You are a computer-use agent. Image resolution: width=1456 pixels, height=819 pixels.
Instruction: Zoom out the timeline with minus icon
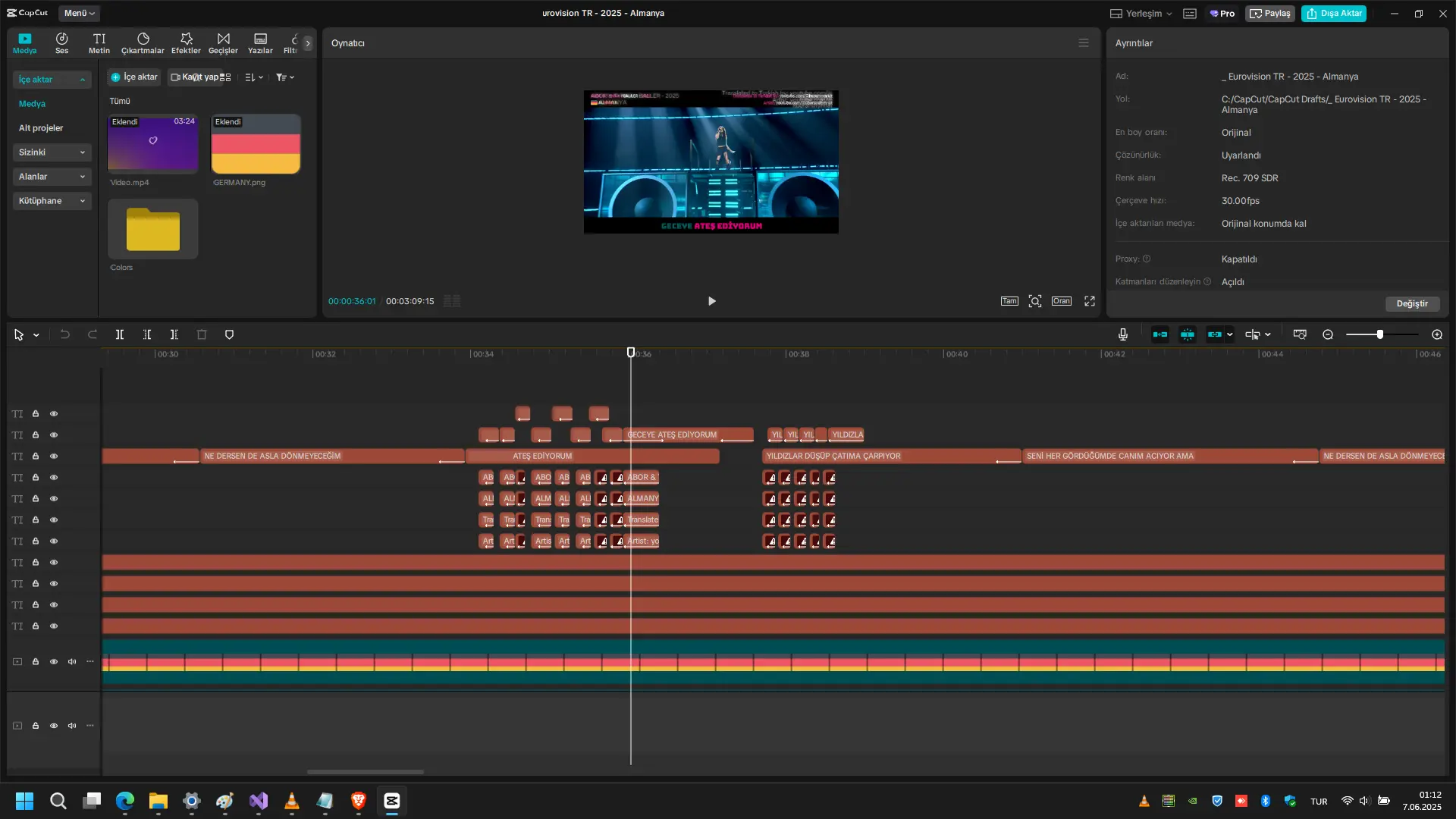(x=1328, y=334)
